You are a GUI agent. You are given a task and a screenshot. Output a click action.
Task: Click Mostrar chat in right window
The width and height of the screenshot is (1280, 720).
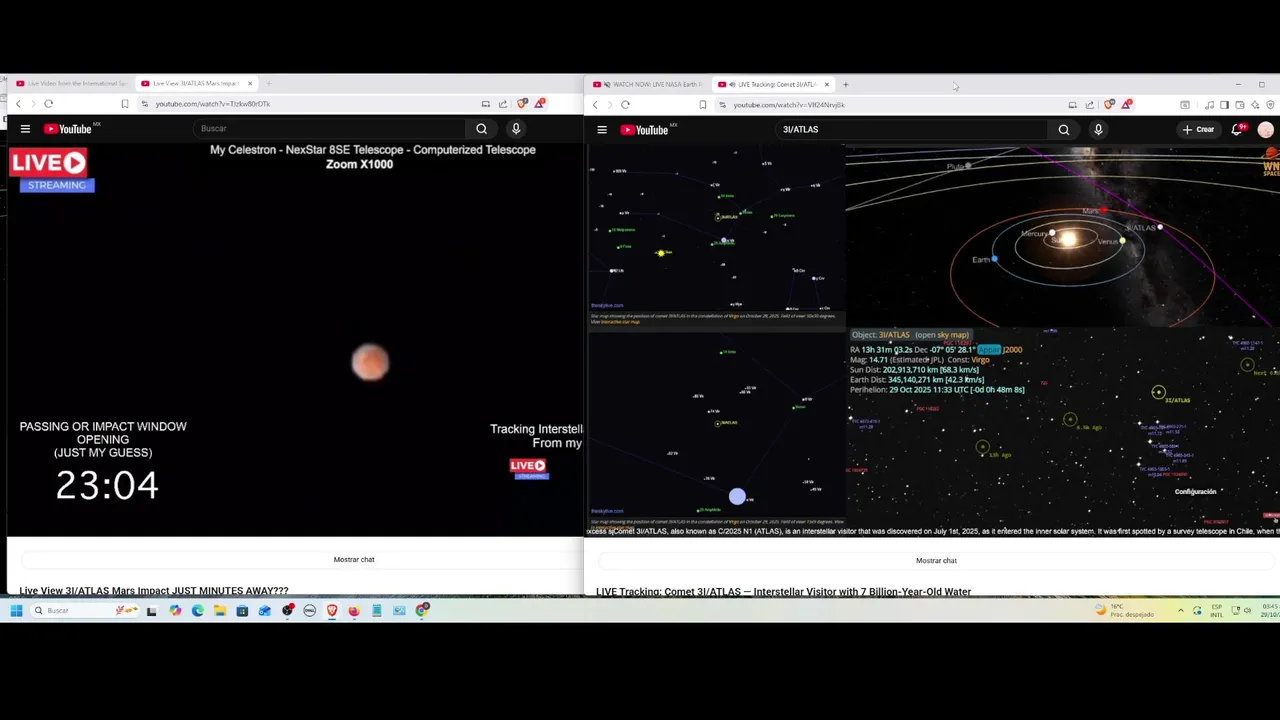936,561
